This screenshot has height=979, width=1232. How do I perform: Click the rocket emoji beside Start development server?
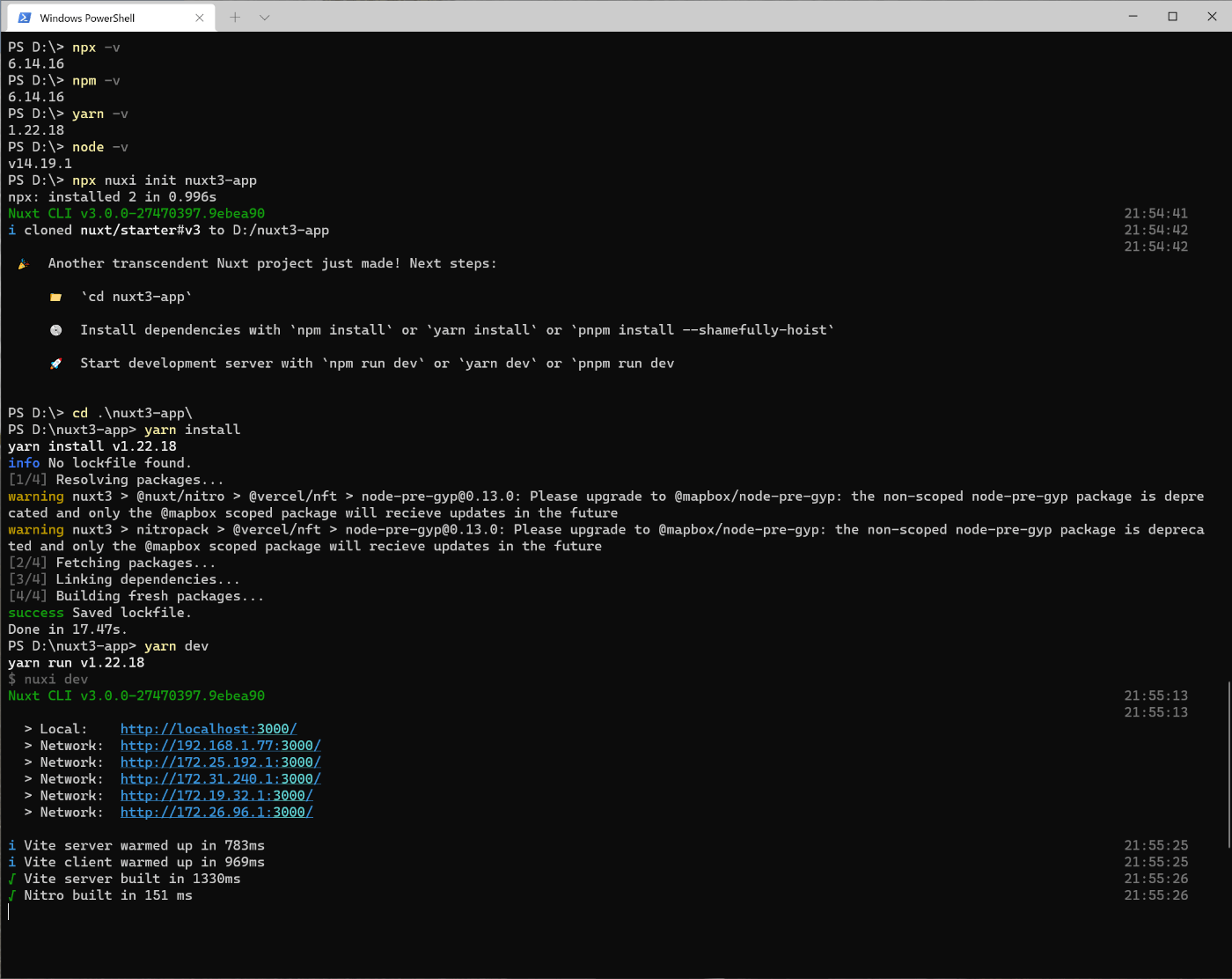[56, 364]
